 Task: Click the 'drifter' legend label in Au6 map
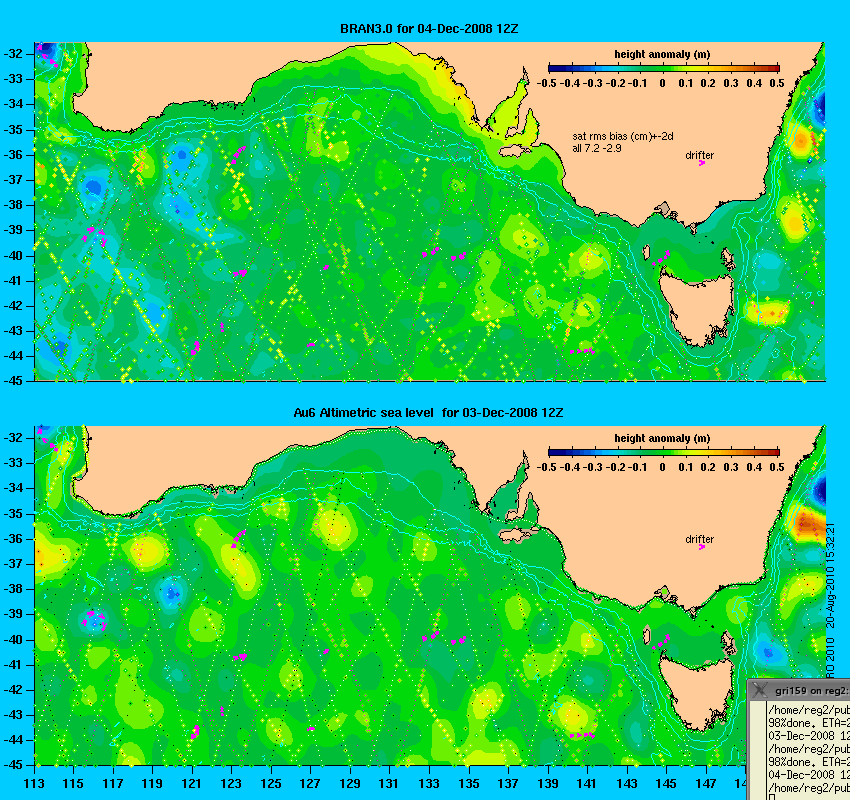pos(699,539)
